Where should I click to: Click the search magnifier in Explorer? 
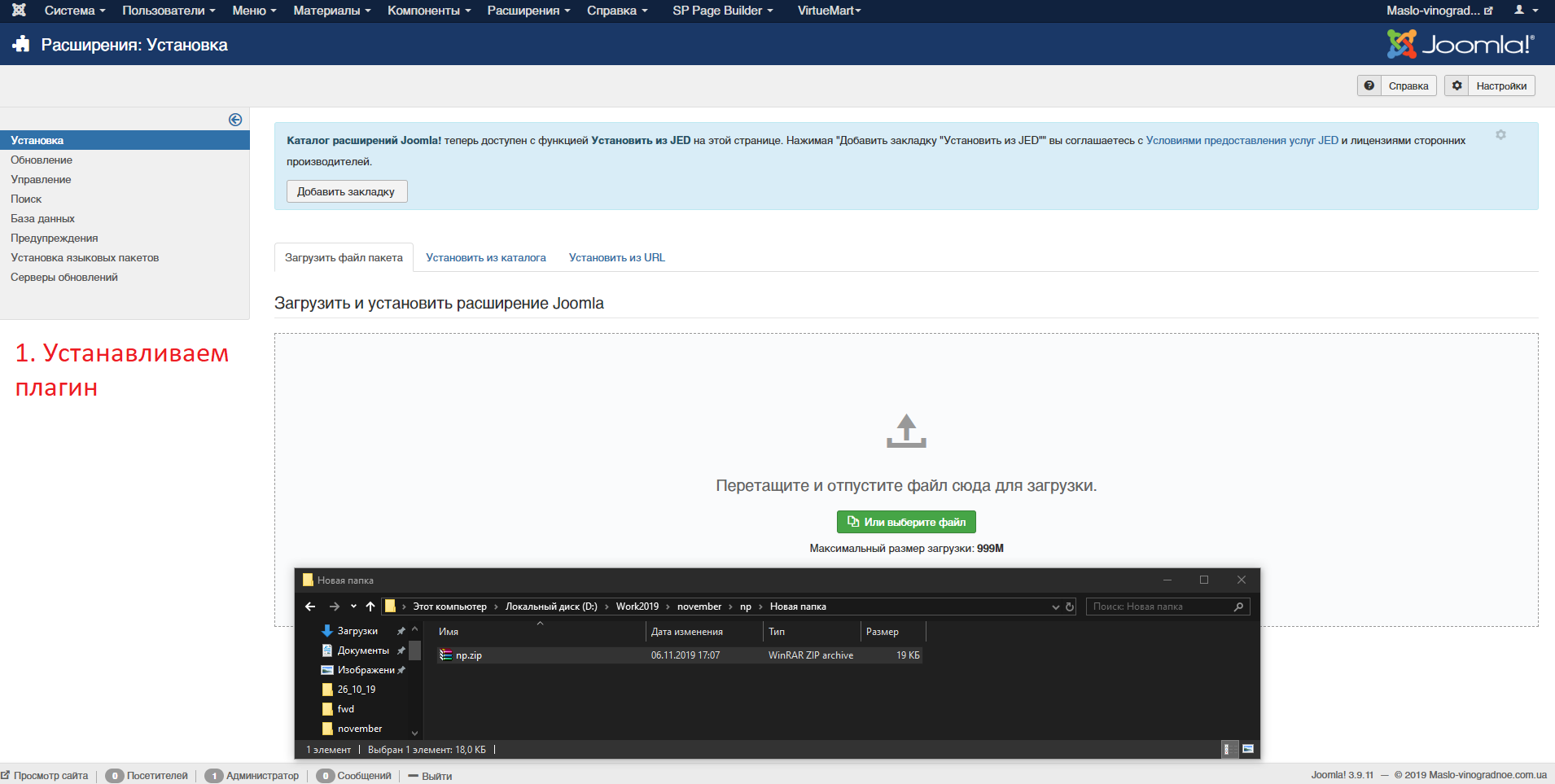[x=1238, y=607]
